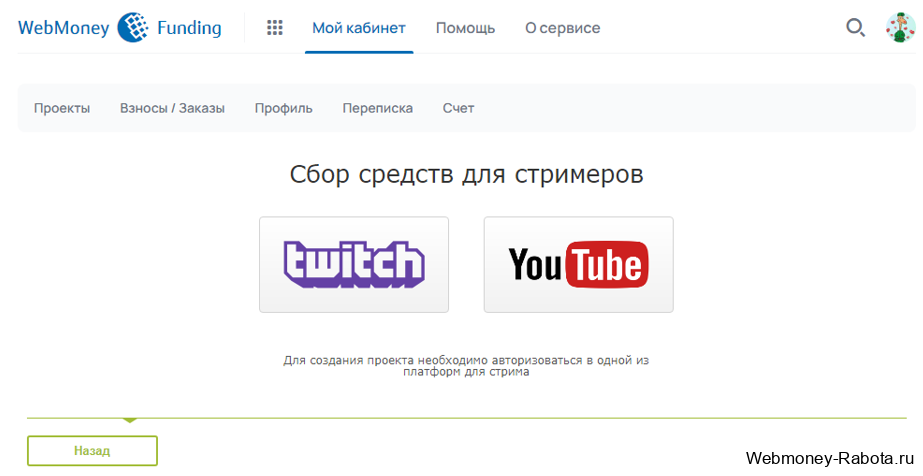
Task: Open the services grid menu icon
Action: point(274,28)
